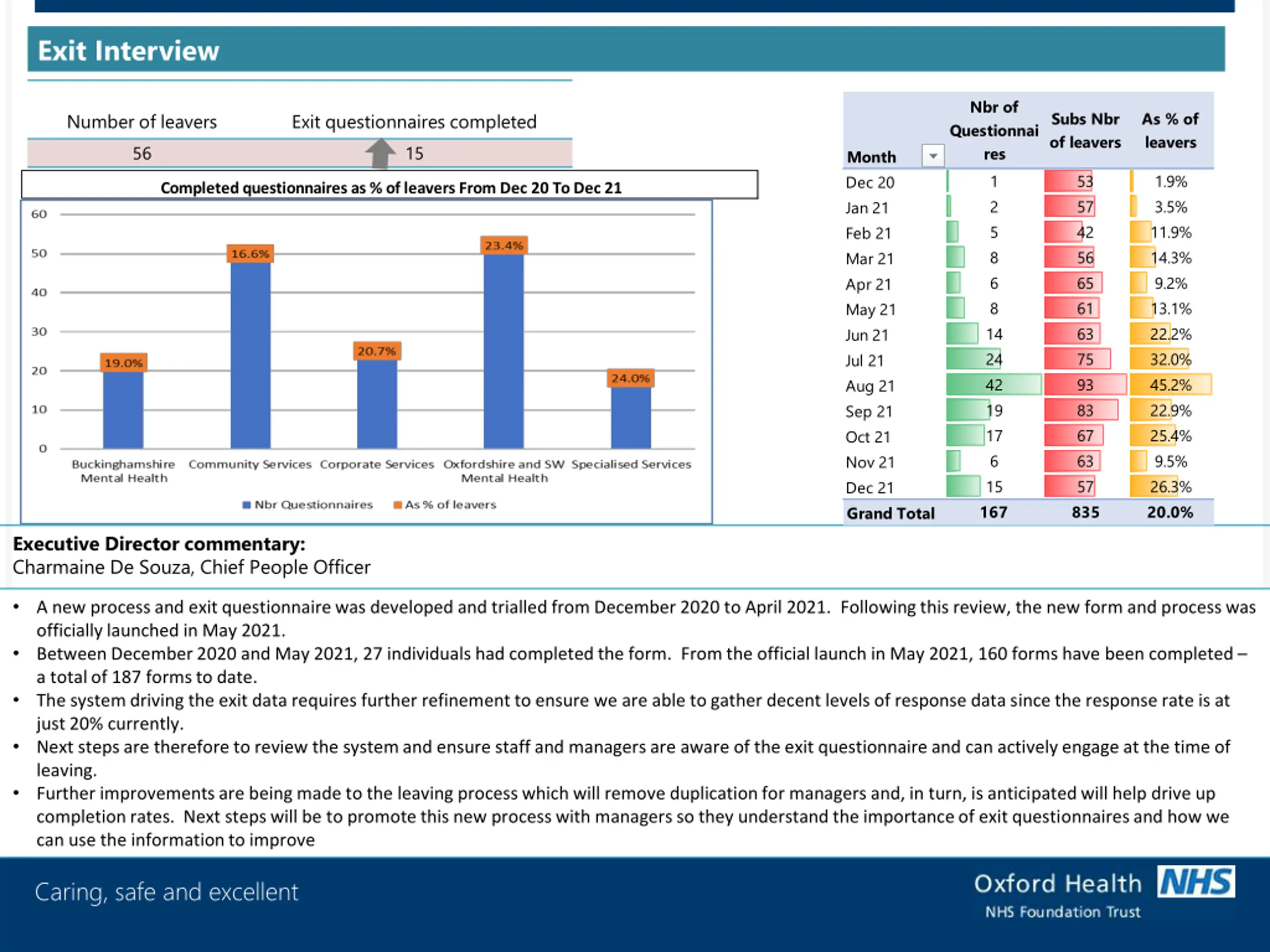Select the May 21 row label
This screenshot has width=1270, height=952.
point(871,309)
